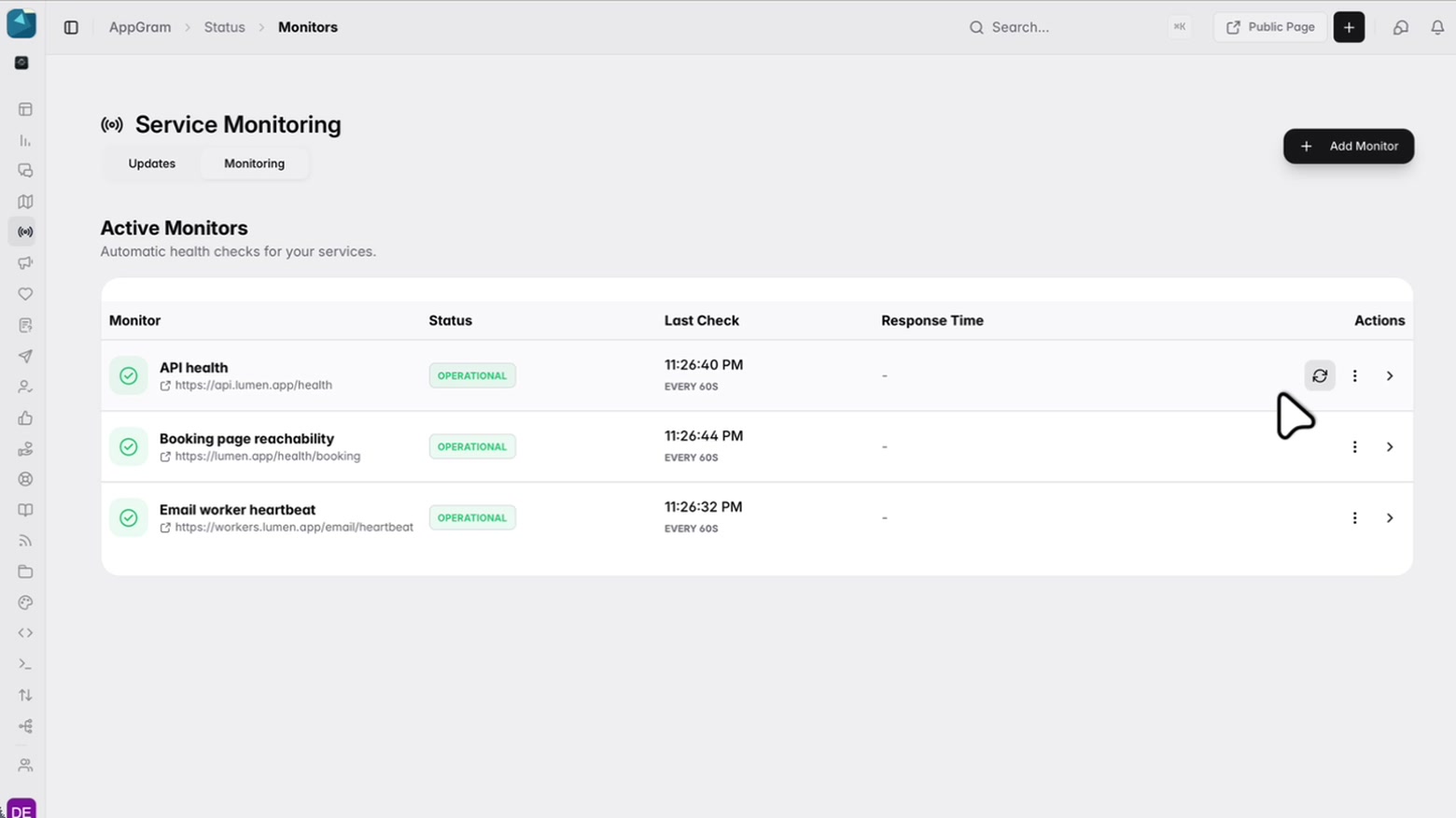This screenshot has height=818, width=1456.
Task: Open the document question sidebar icon
Action: [x=25, y=325]
